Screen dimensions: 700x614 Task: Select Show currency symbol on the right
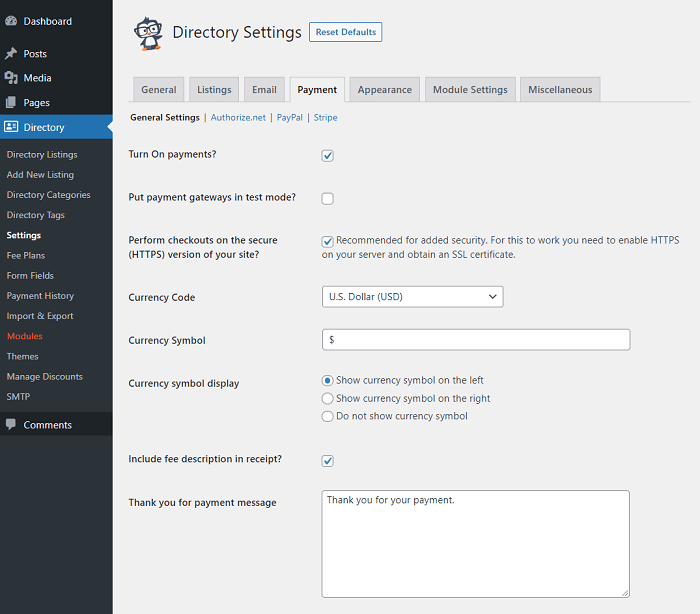327,398
